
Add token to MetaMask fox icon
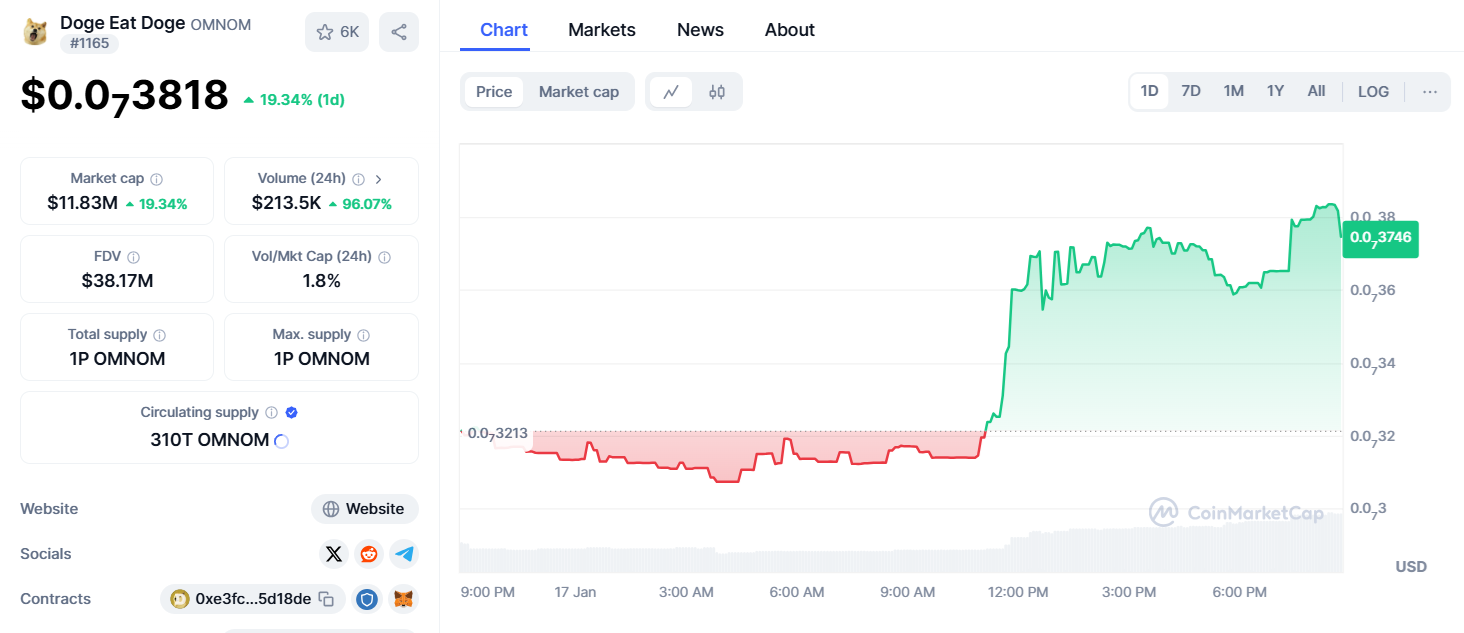(404, 599)
